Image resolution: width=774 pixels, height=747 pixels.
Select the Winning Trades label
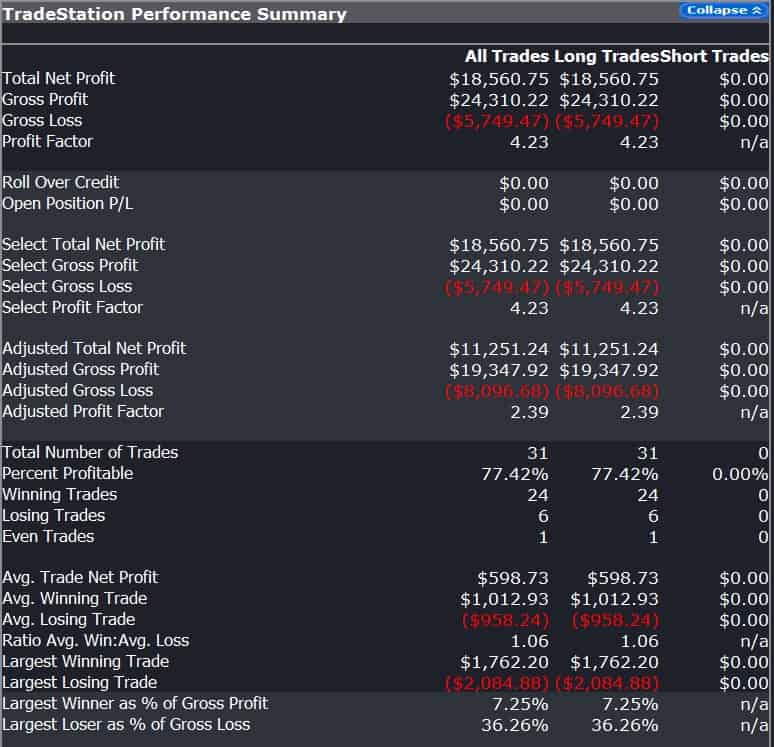click(x=60, y=495)
